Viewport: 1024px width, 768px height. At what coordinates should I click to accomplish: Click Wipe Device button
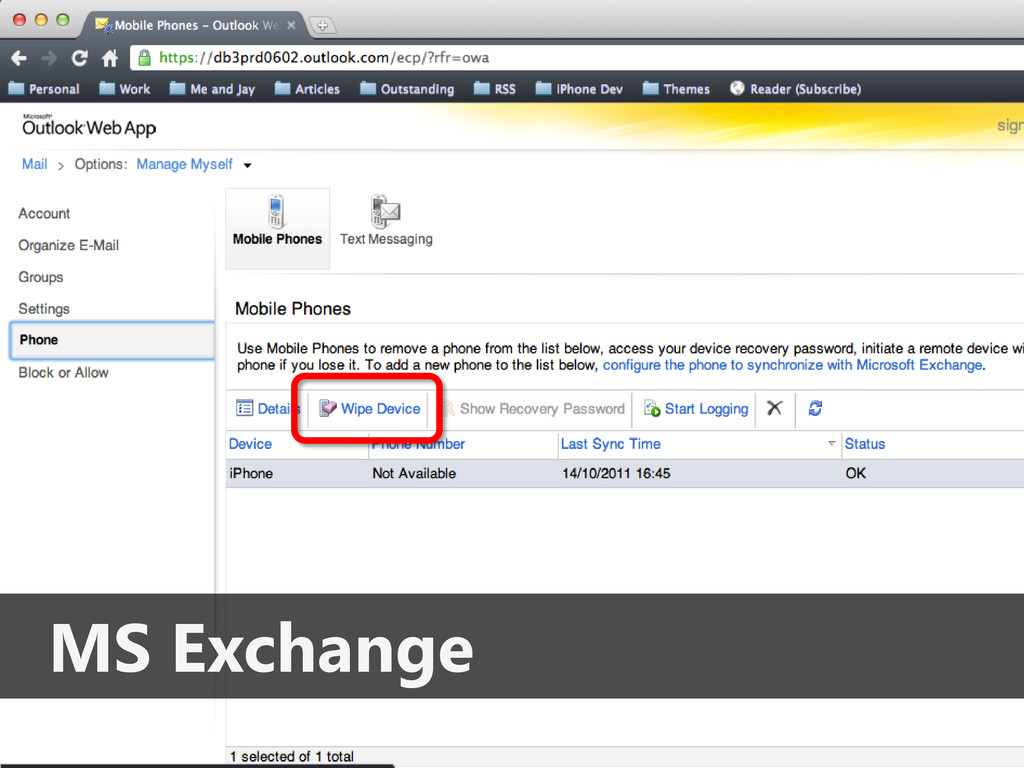click(x=370, y=409)
